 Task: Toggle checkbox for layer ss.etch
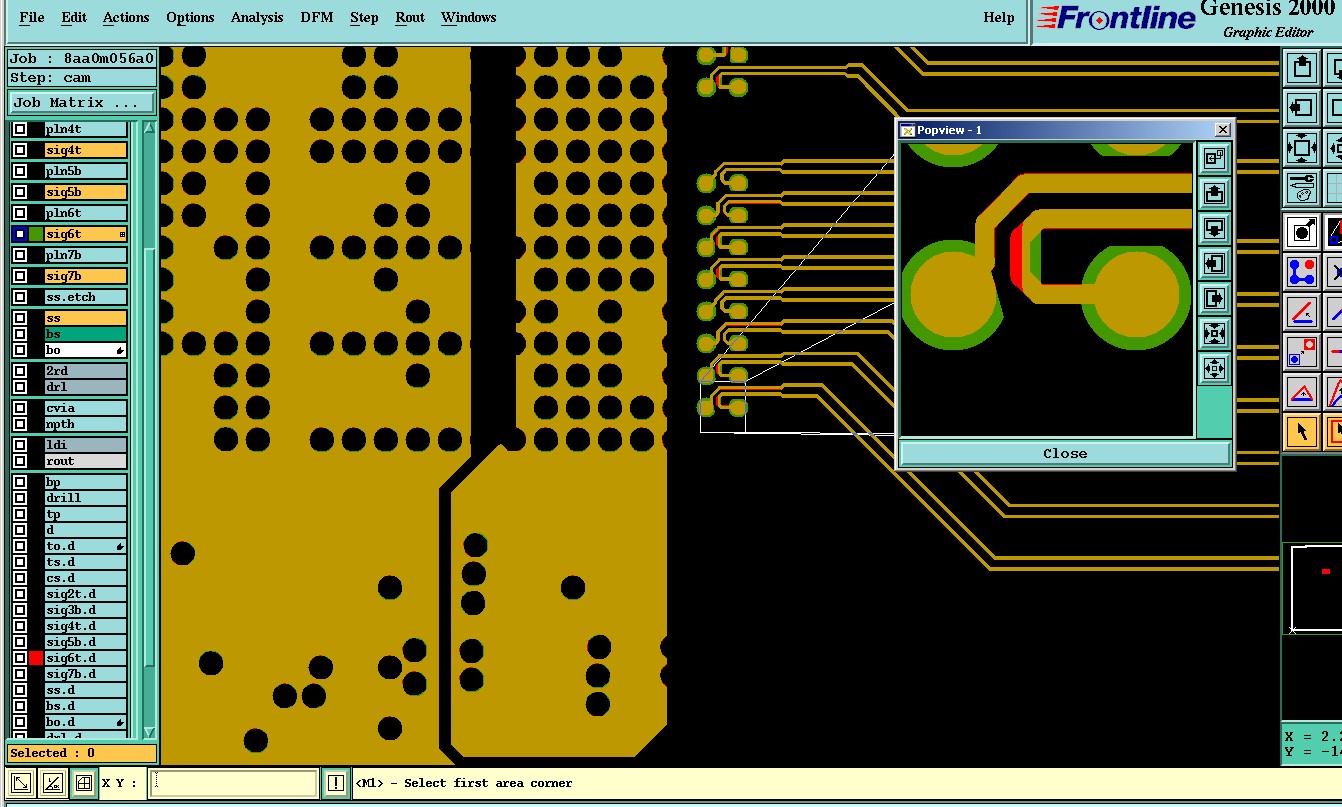click(20, 297)
